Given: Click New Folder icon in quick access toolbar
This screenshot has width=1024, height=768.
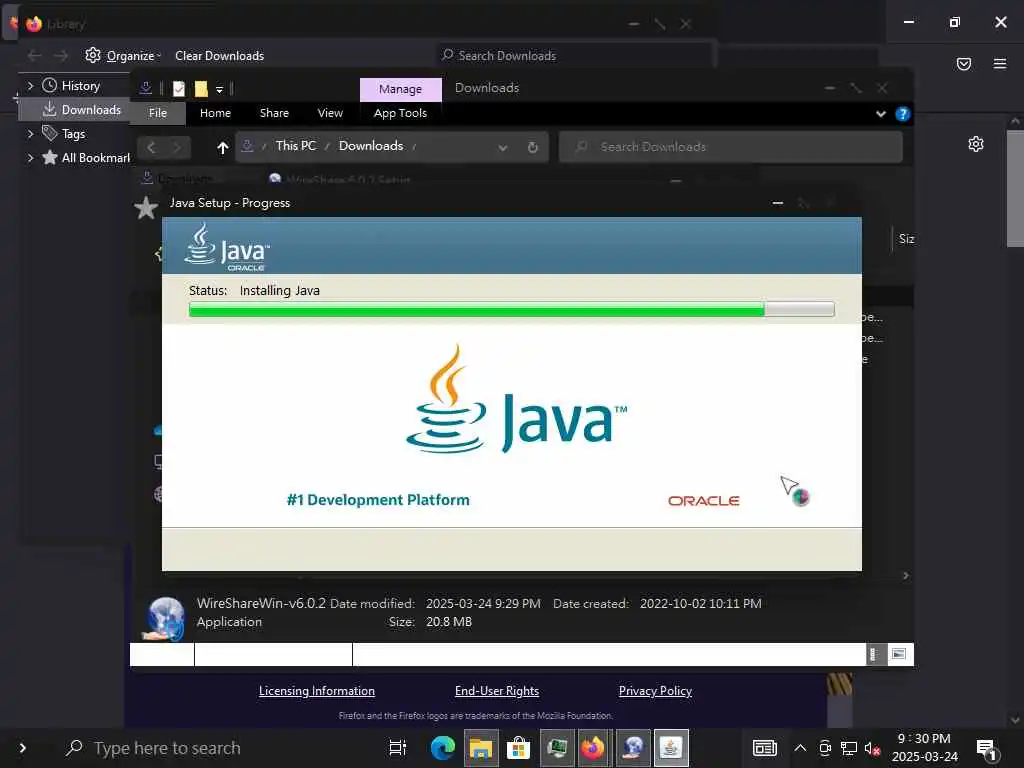Looking at the screenshot, I should pyautogui.click(x=201, y=88).
